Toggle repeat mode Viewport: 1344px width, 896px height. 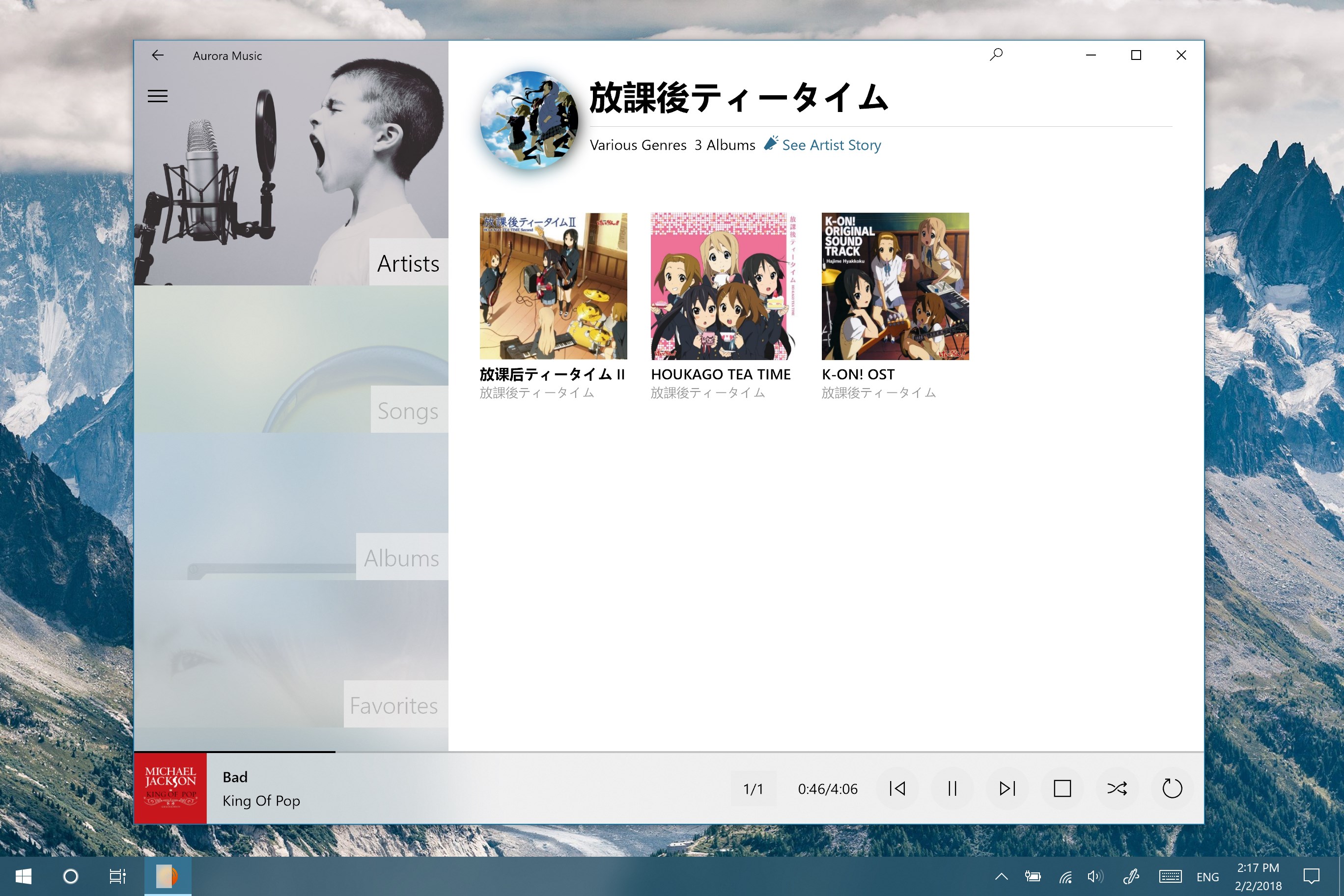point(1172,788)
